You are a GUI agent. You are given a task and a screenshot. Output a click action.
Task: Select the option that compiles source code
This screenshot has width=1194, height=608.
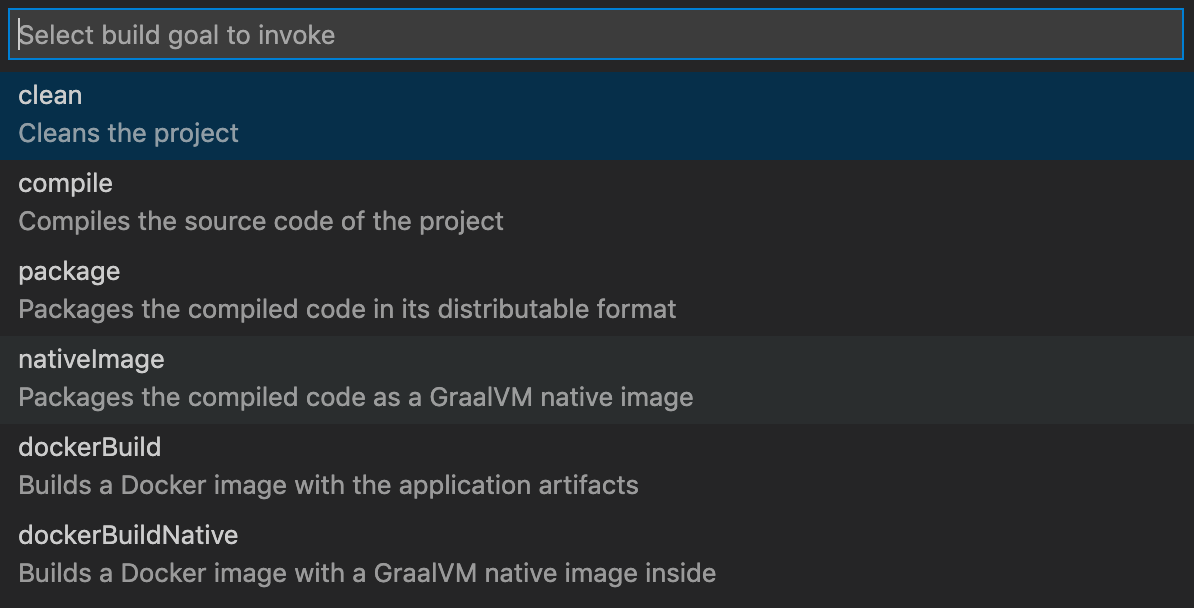click(597, 204)
